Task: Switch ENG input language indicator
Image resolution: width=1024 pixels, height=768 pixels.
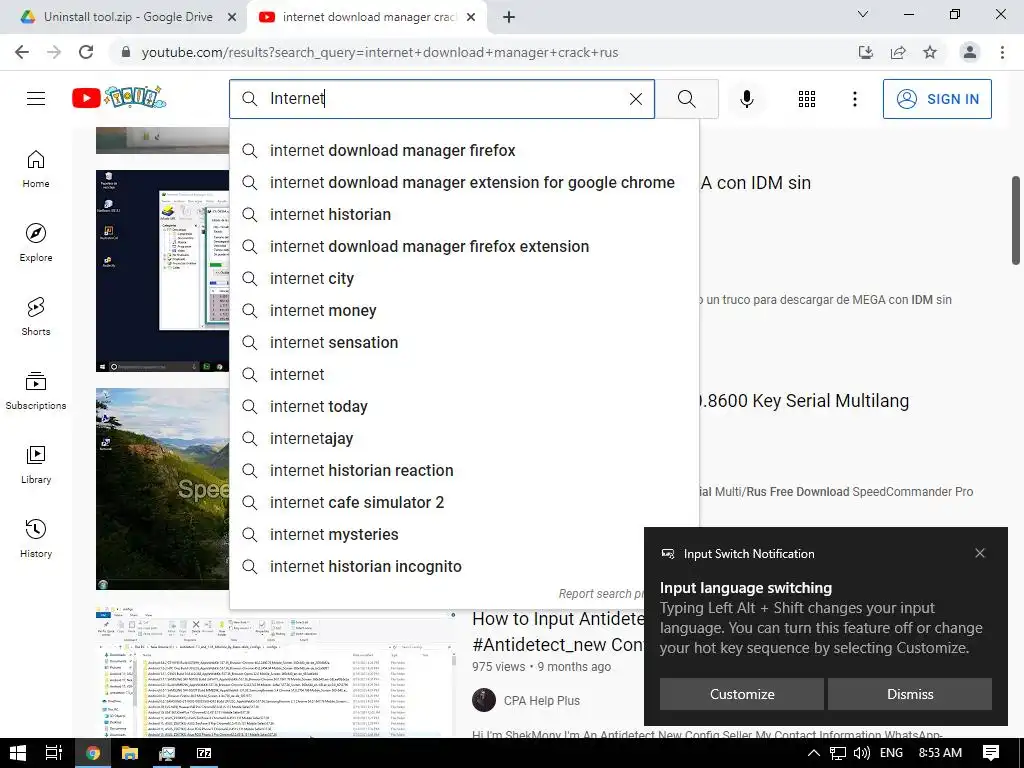Action: coord(891,753)
